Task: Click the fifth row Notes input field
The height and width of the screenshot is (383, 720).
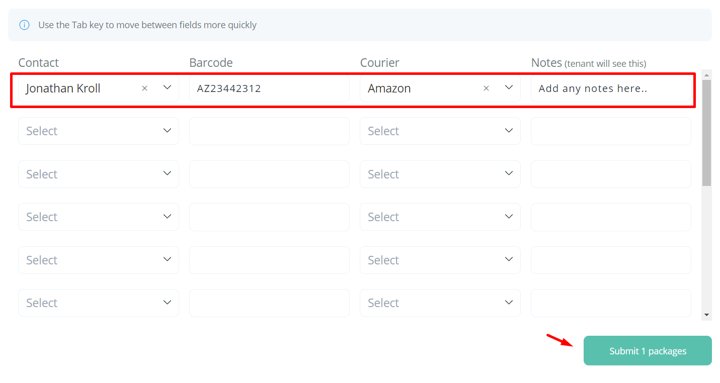Action: 611,260
